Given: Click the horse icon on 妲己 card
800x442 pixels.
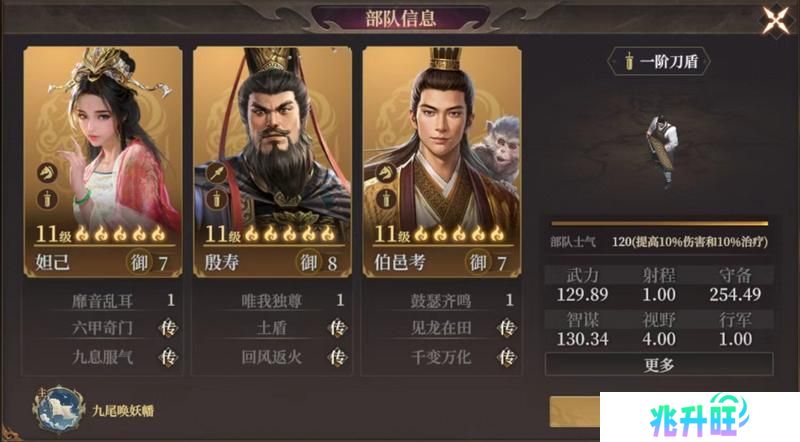Looking at the screenshot, I should click(47, 174).
